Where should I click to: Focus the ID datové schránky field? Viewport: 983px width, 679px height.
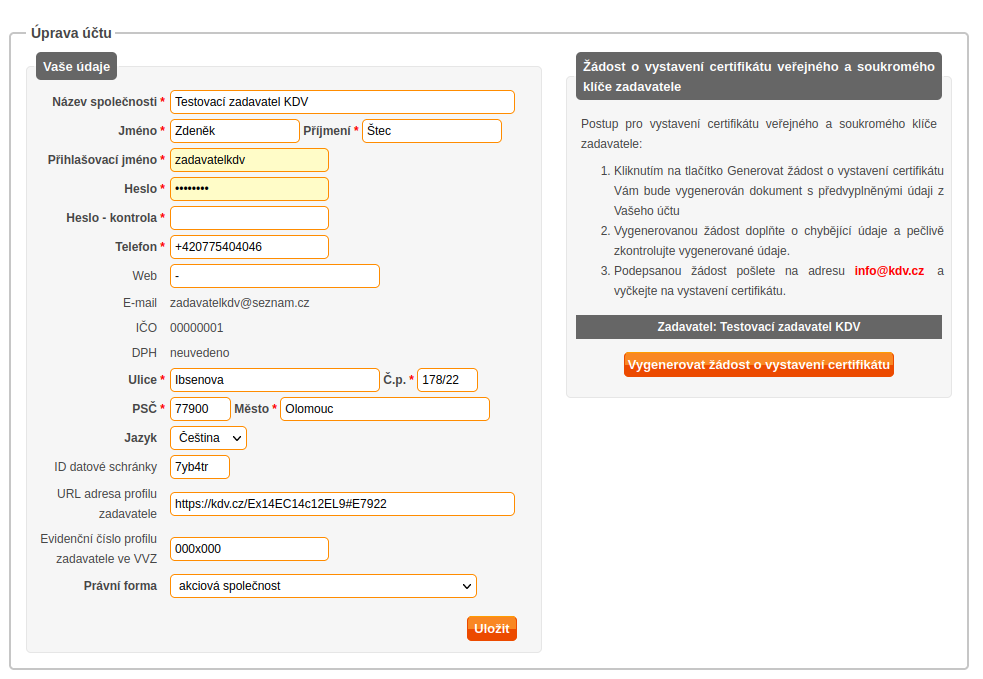point(199,466)
